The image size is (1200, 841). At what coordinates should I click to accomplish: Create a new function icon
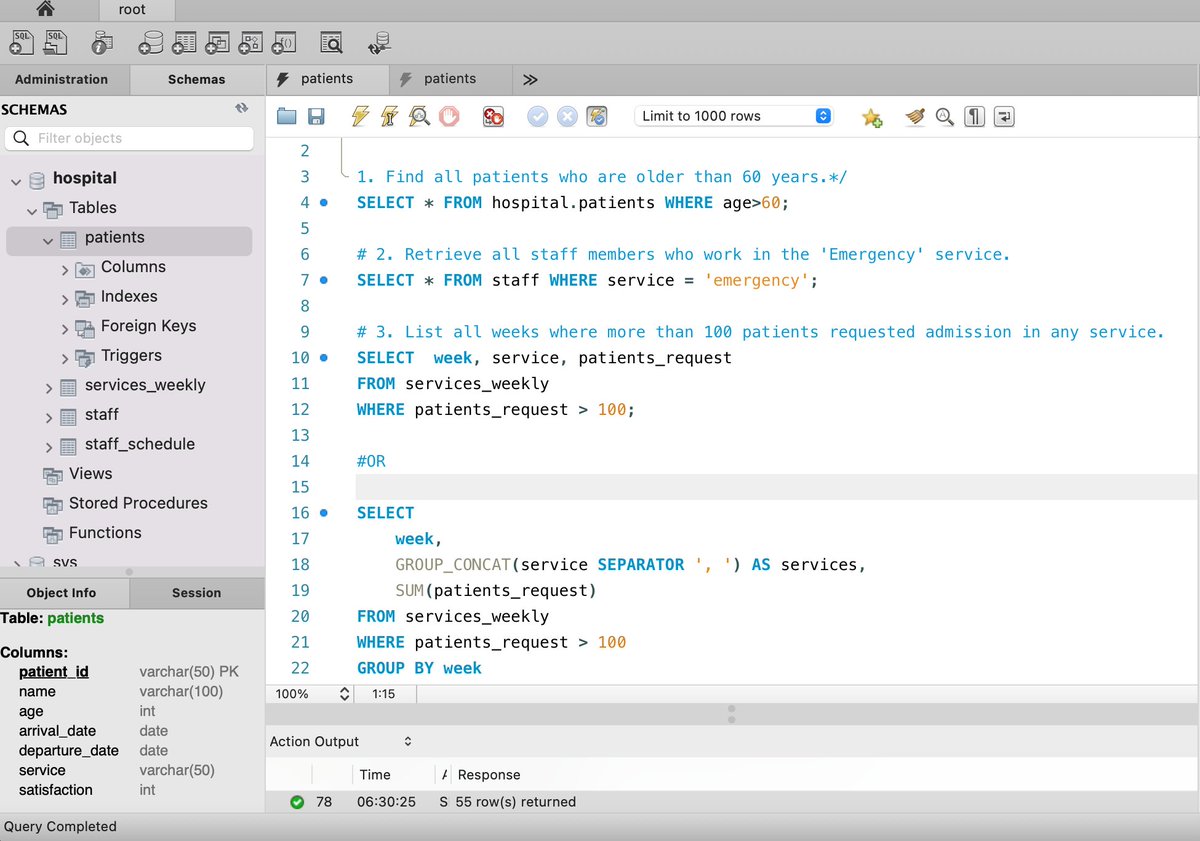(x=284, y=42)
